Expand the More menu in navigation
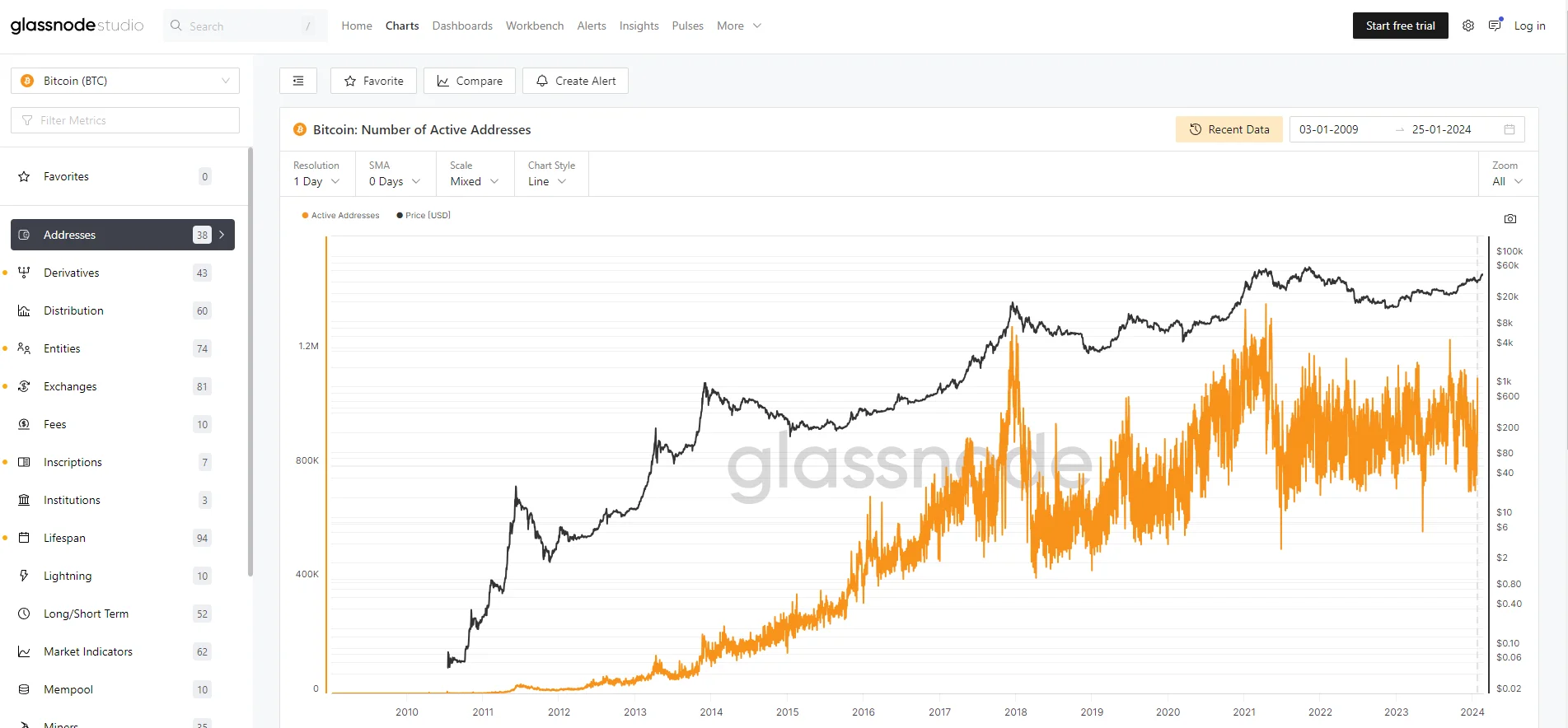The image size is (1568, 728). 739,26
